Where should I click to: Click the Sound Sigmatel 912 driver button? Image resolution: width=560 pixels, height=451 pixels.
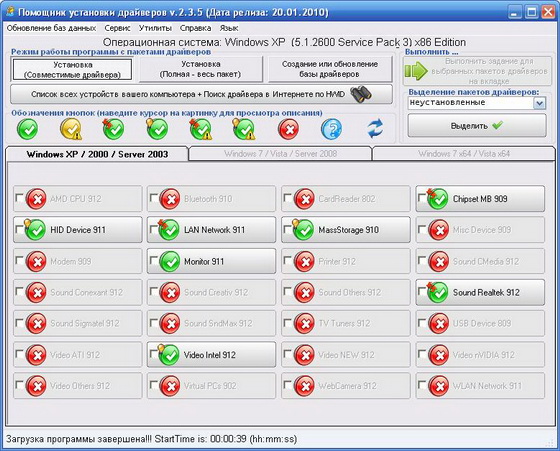coord(78,324)
